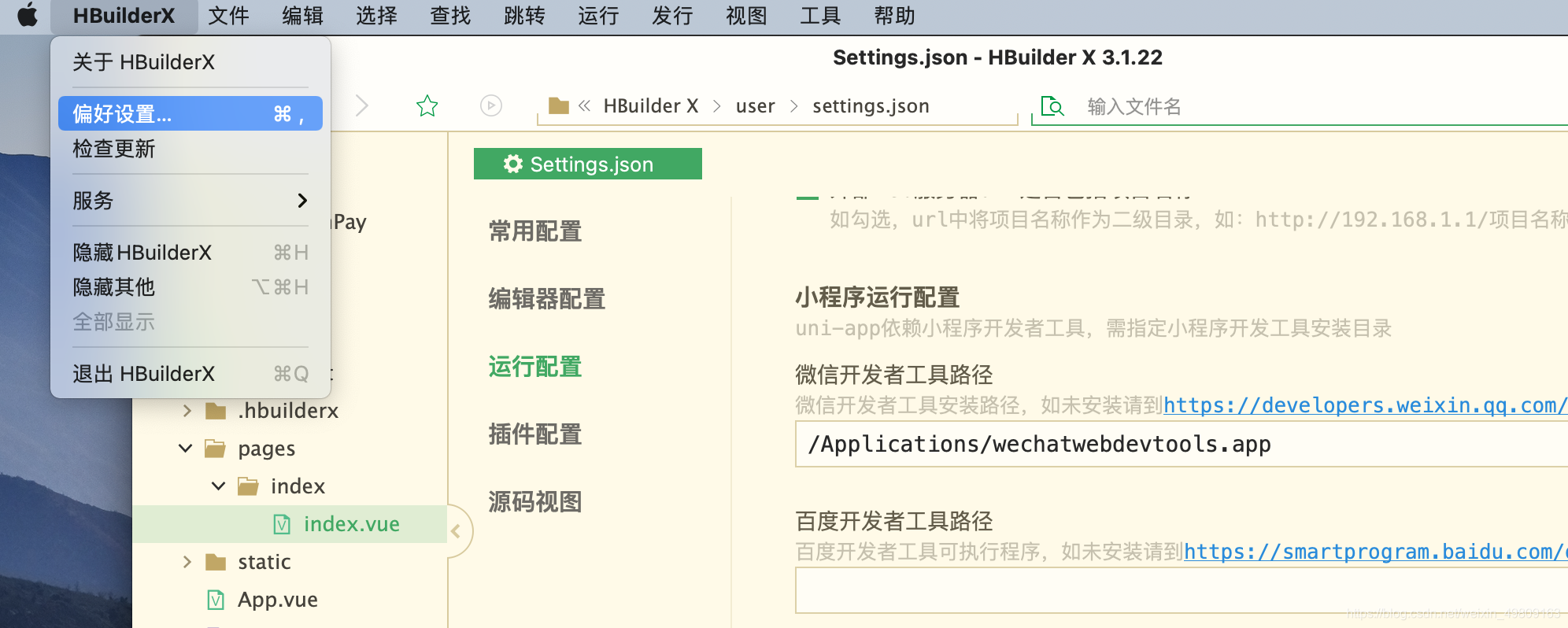Click the forward navigation arrow
1568x628 pixels.
[x=362, y=105]
